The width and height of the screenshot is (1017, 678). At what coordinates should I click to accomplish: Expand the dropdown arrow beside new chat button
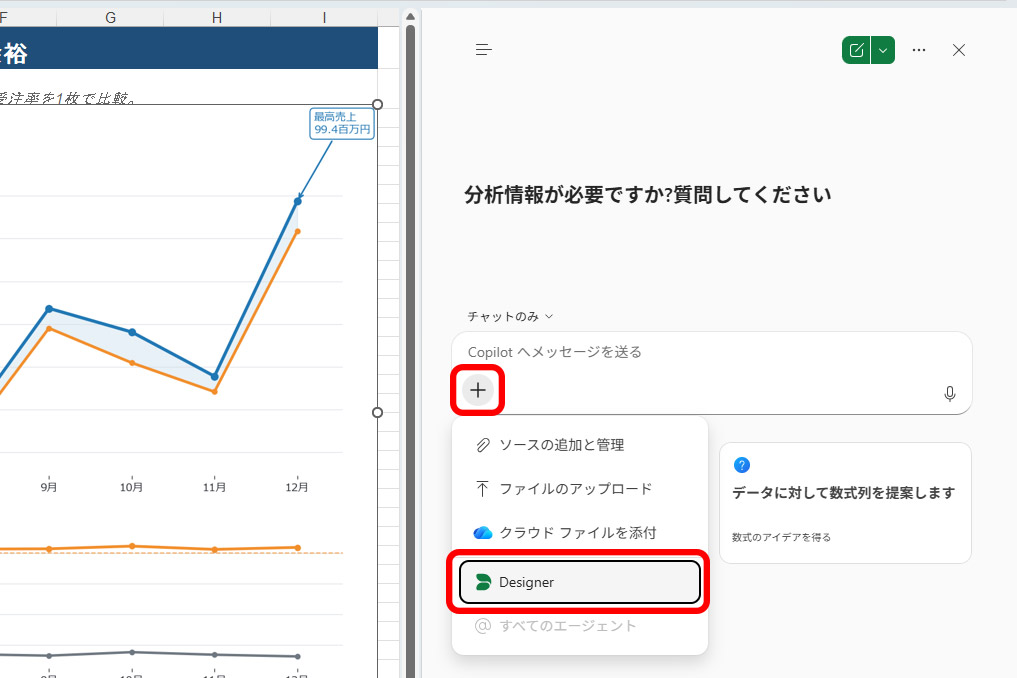(x=883, y=50)
